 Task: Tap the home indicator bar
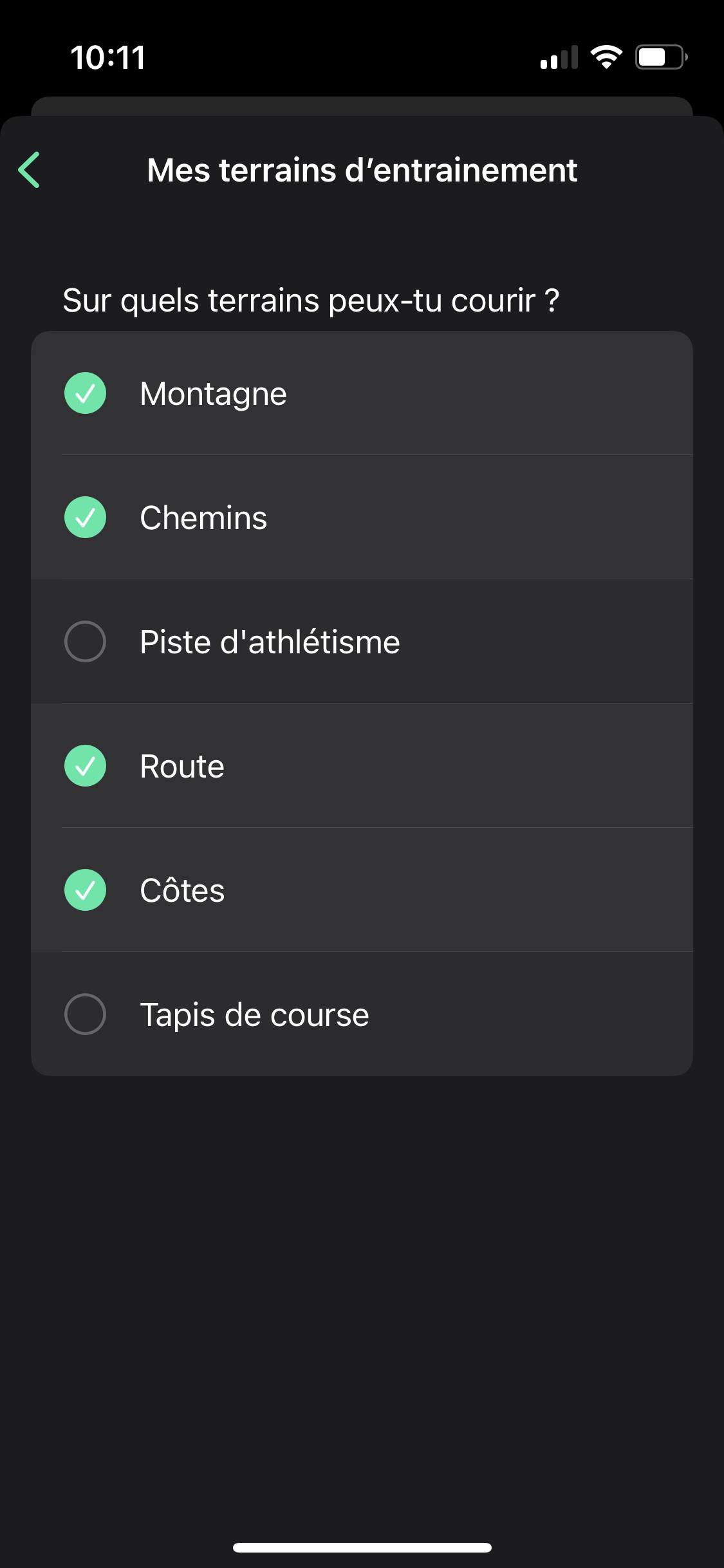tap(362, 1547)
